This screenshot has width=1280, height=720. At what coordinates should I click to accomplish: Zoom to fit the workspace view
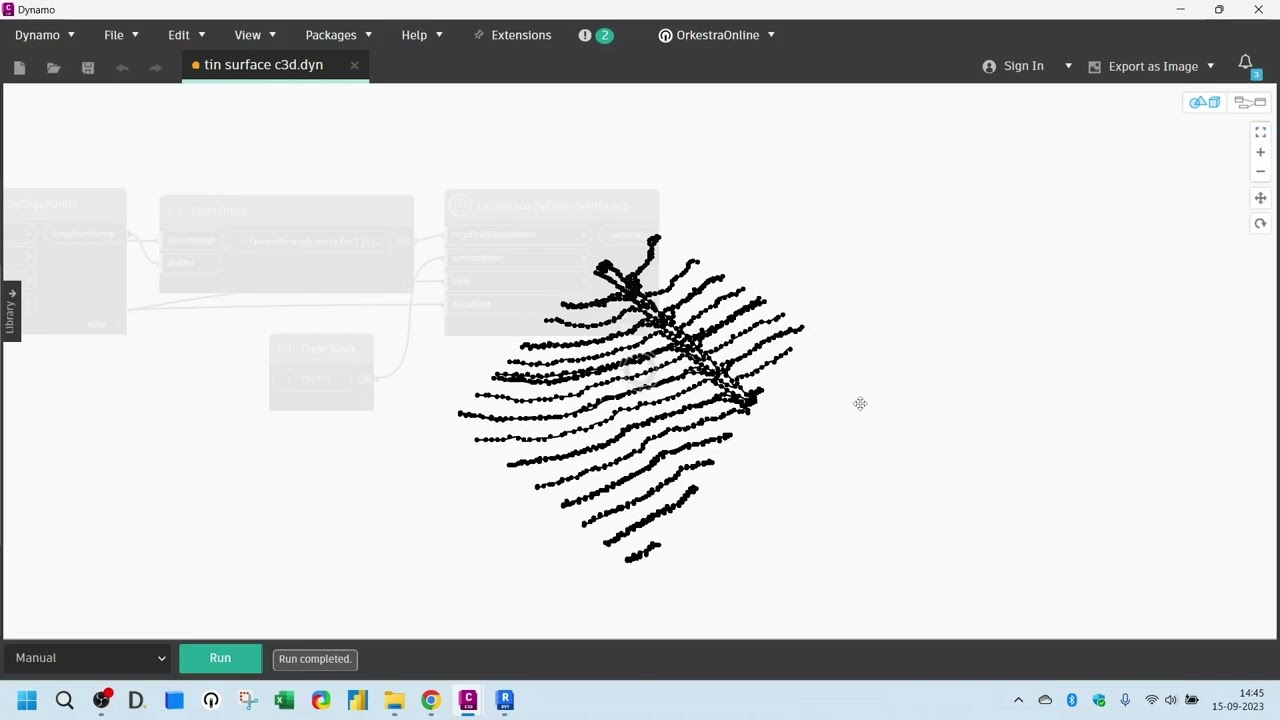pos(1260,132)
